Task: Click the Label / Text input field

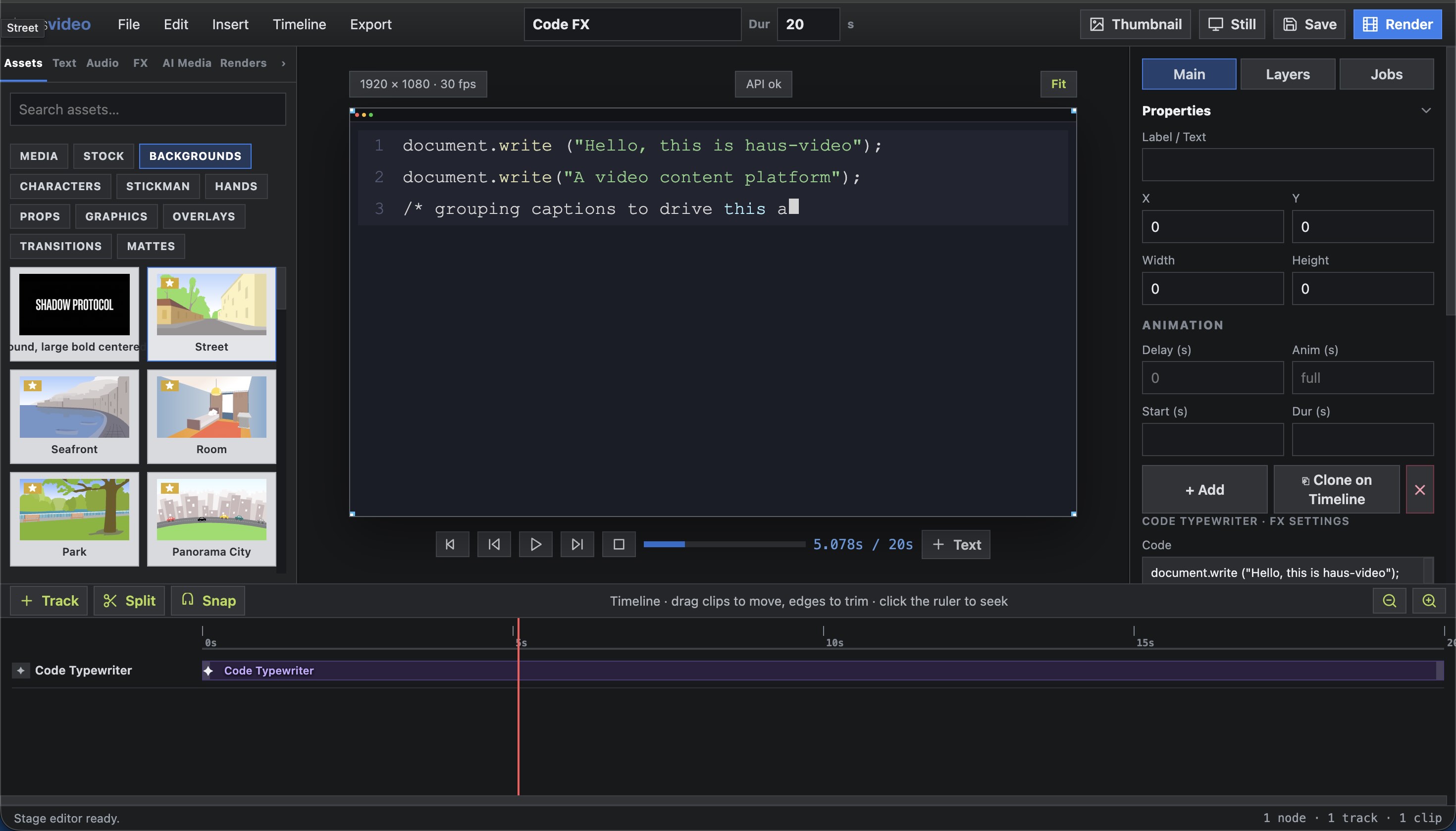Action: [x=1288, y=165]
